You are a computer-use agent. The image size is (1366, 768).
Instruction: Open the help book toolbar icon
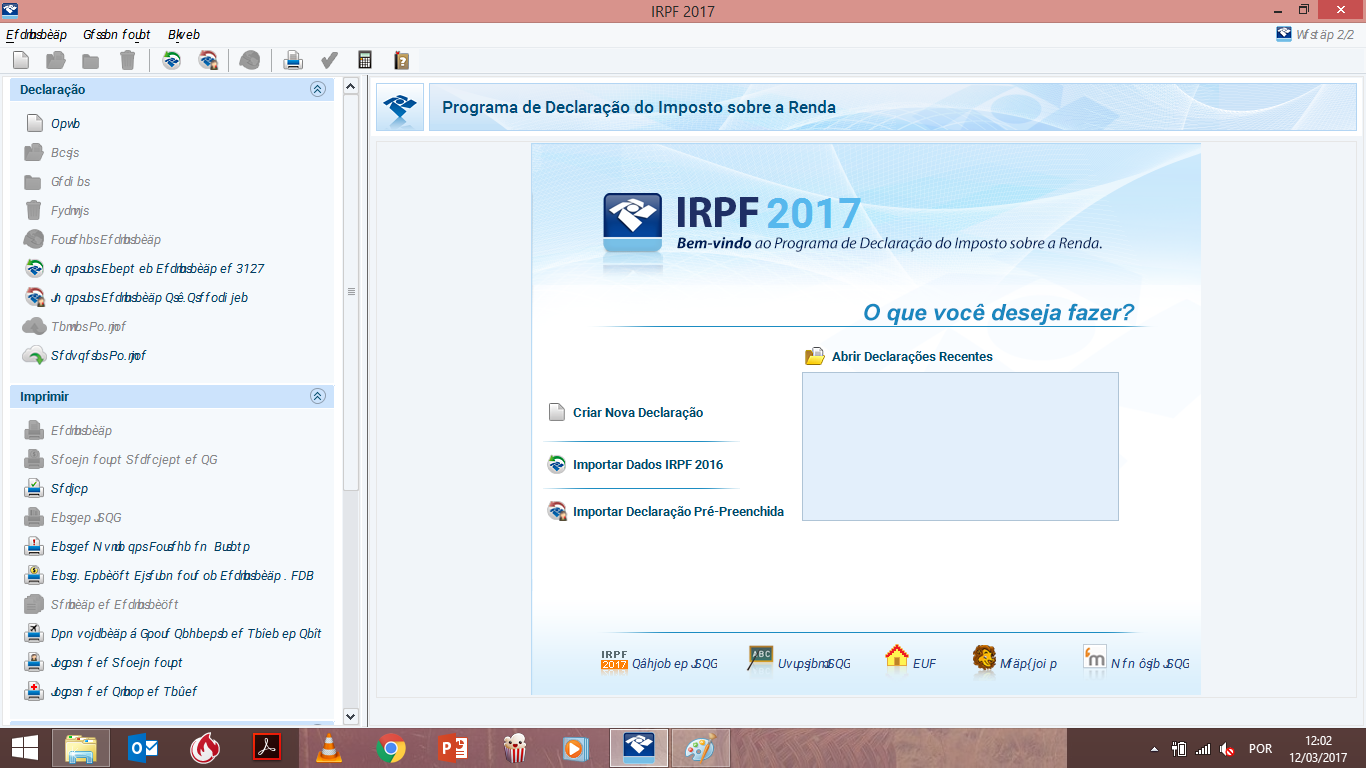(402, 61)
